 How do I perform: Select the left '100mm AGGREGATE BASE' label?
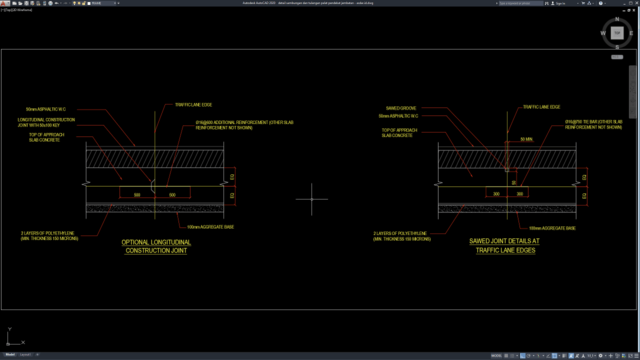coord(210,227)
